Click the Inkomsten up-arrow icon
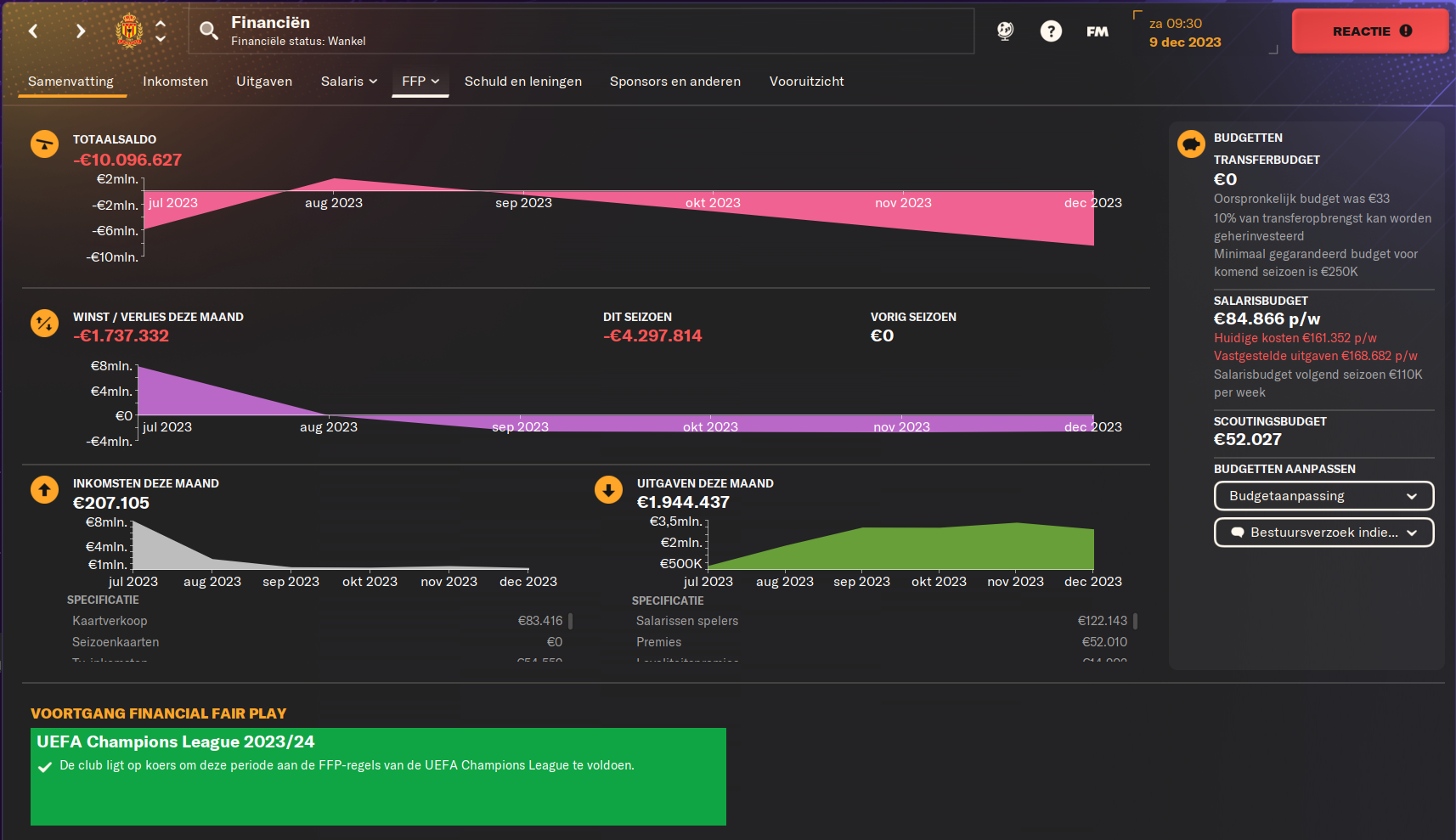 pos(44,489)
